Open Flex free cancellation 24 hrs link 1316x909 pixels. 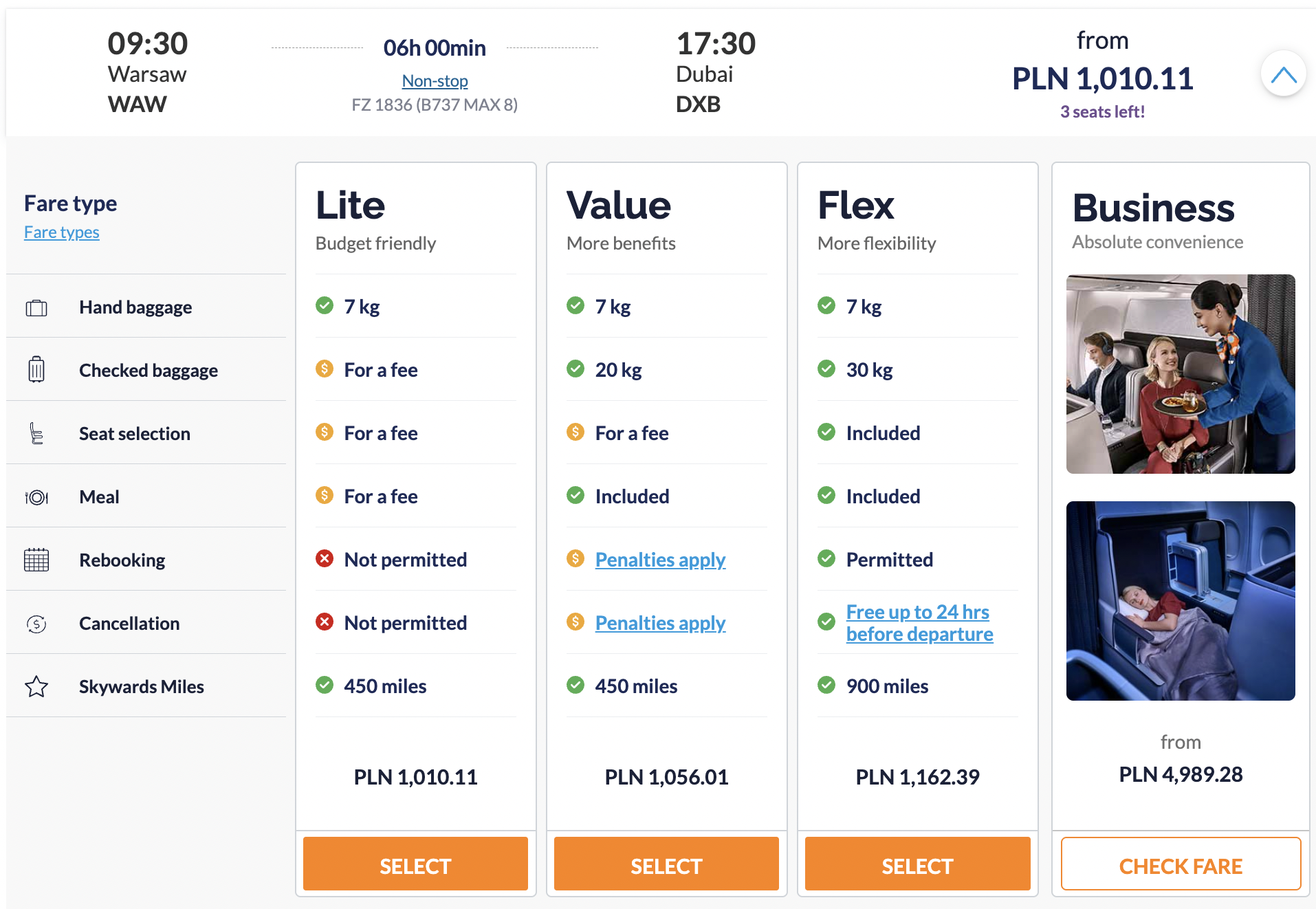[x=919, y=623]
